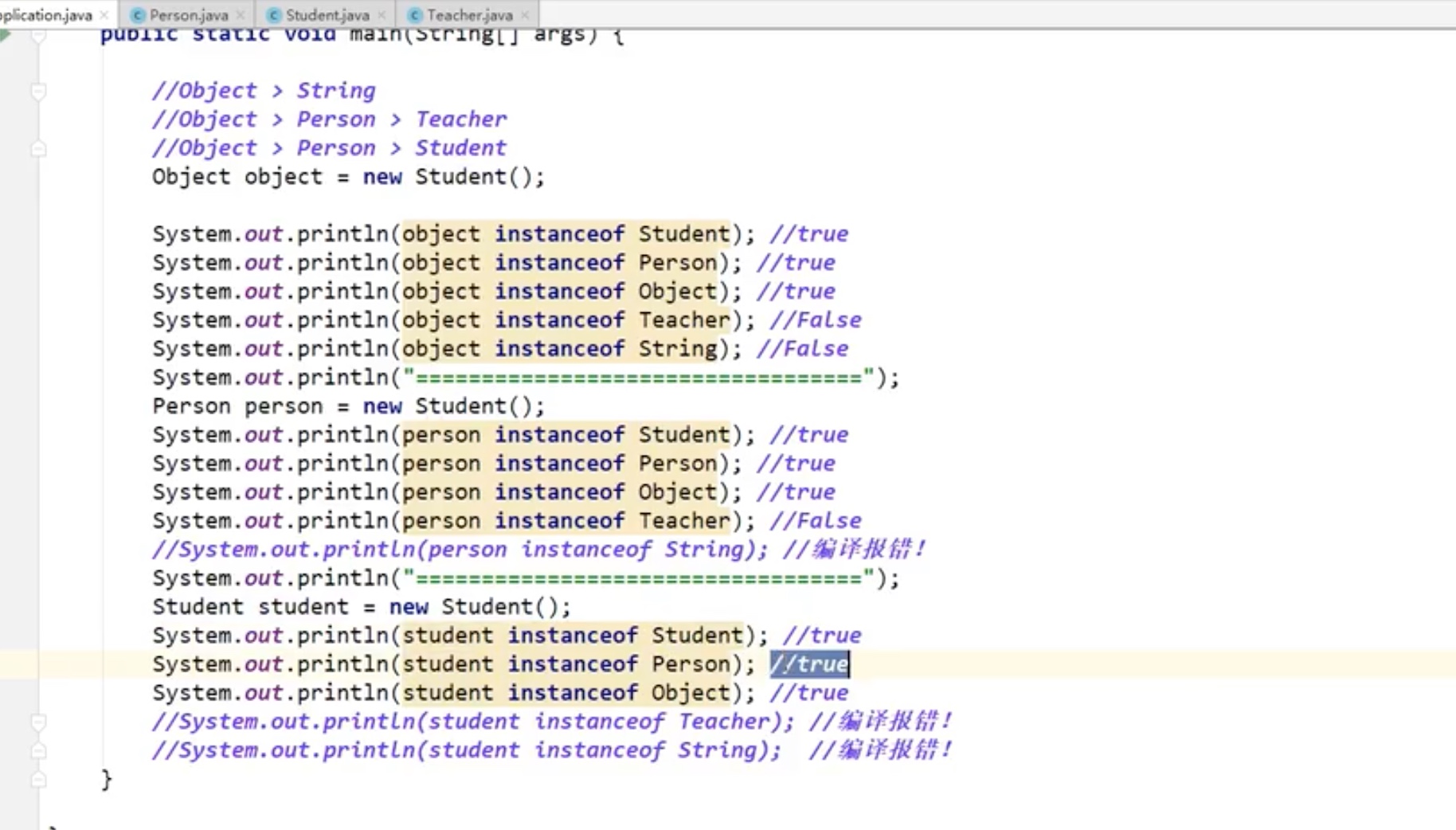The width and height of the screenshot is (1456, 830).
Task: Select the Application.java tab
Action: (x=46, y=15)
